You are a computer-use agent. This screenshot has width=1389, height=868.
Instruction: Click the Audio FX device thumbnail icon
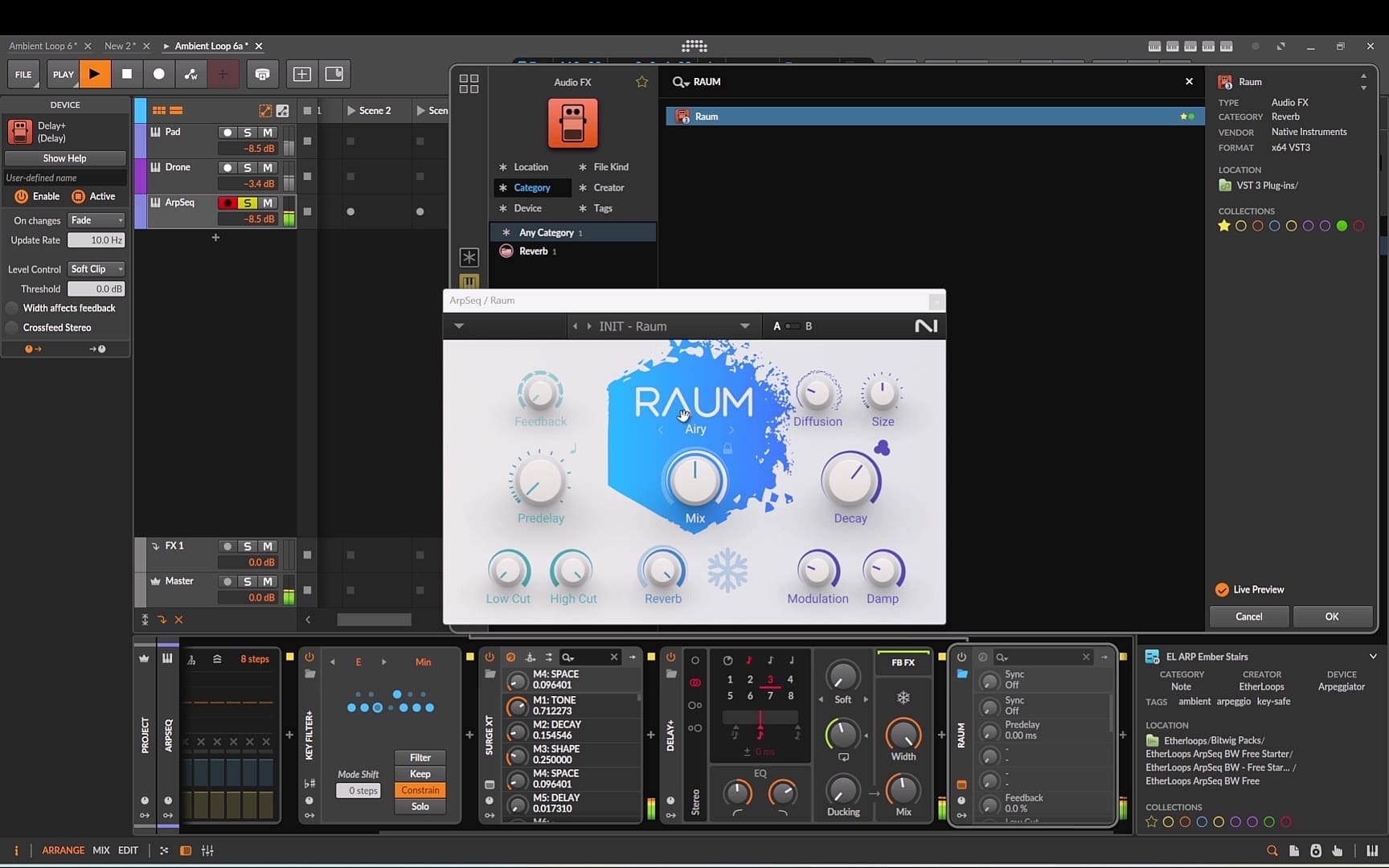[x=573, y=123]
